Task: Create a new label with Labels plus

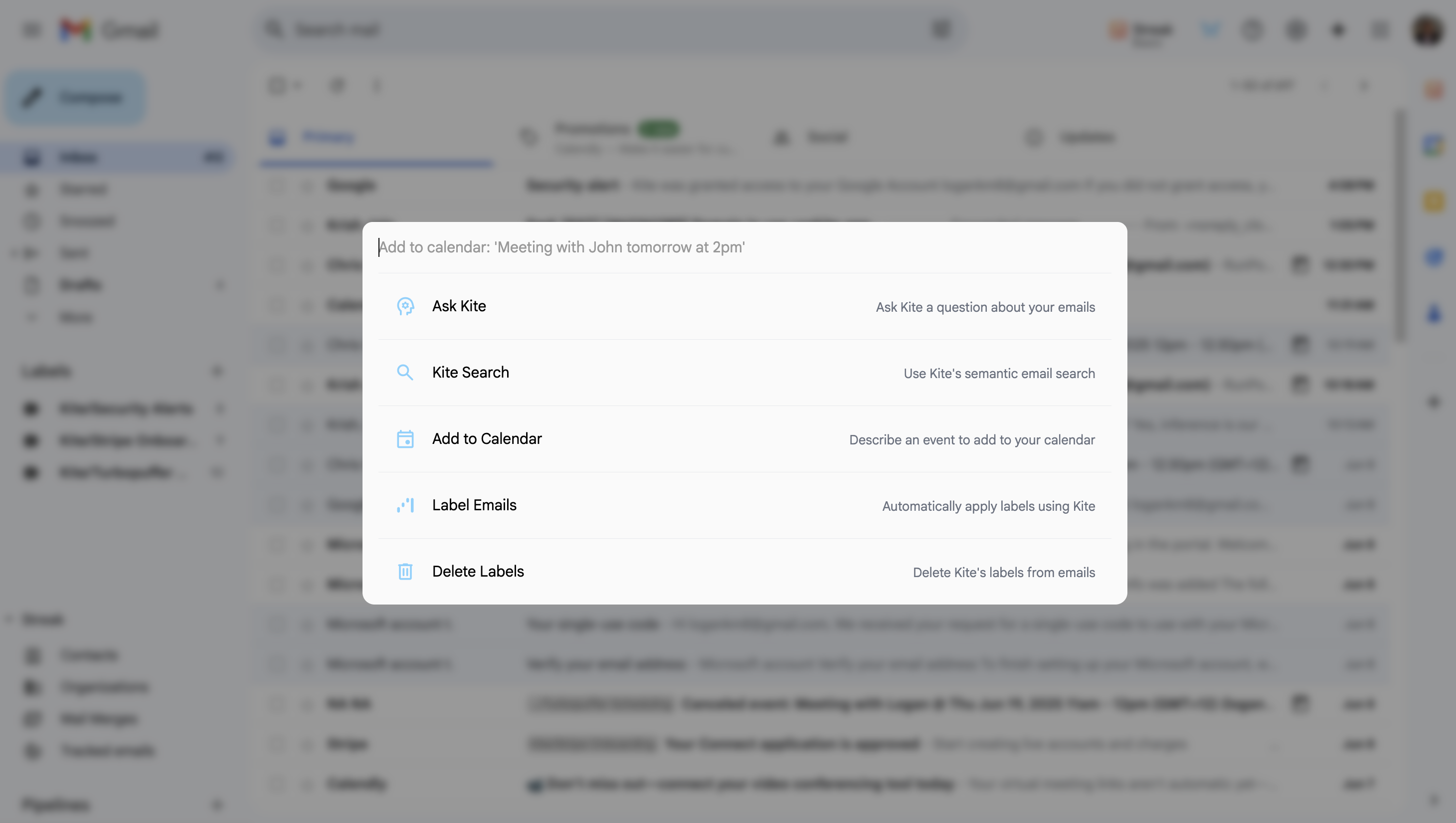Action: (x=217, y=372)
